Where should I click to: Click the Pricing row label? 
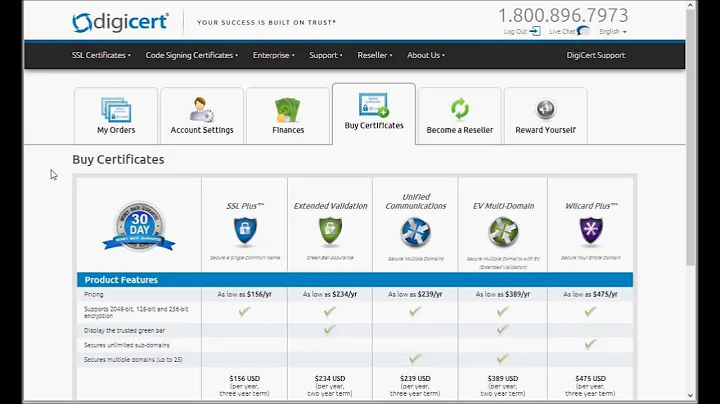click(94, 294)
